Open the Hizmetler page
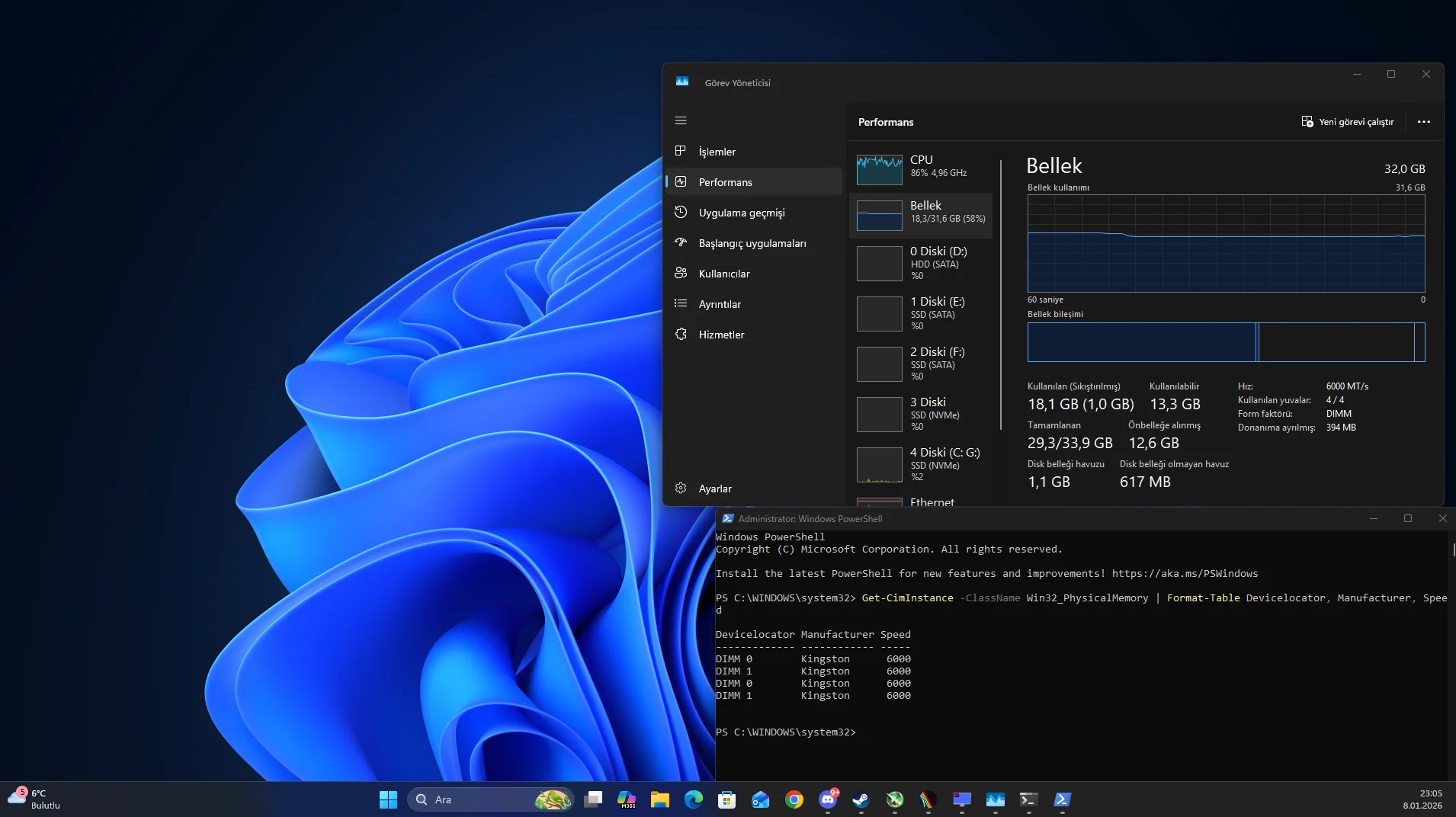This screenshot has height=817, width=1456. click(721, 335)
